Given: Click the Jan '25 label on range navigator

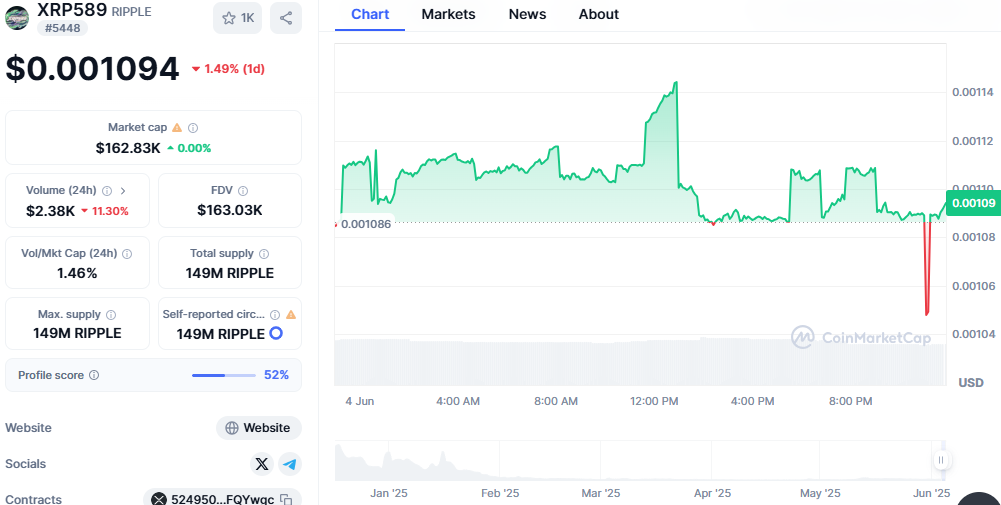Looking at the screenshot, I should (x=389, y=494).
